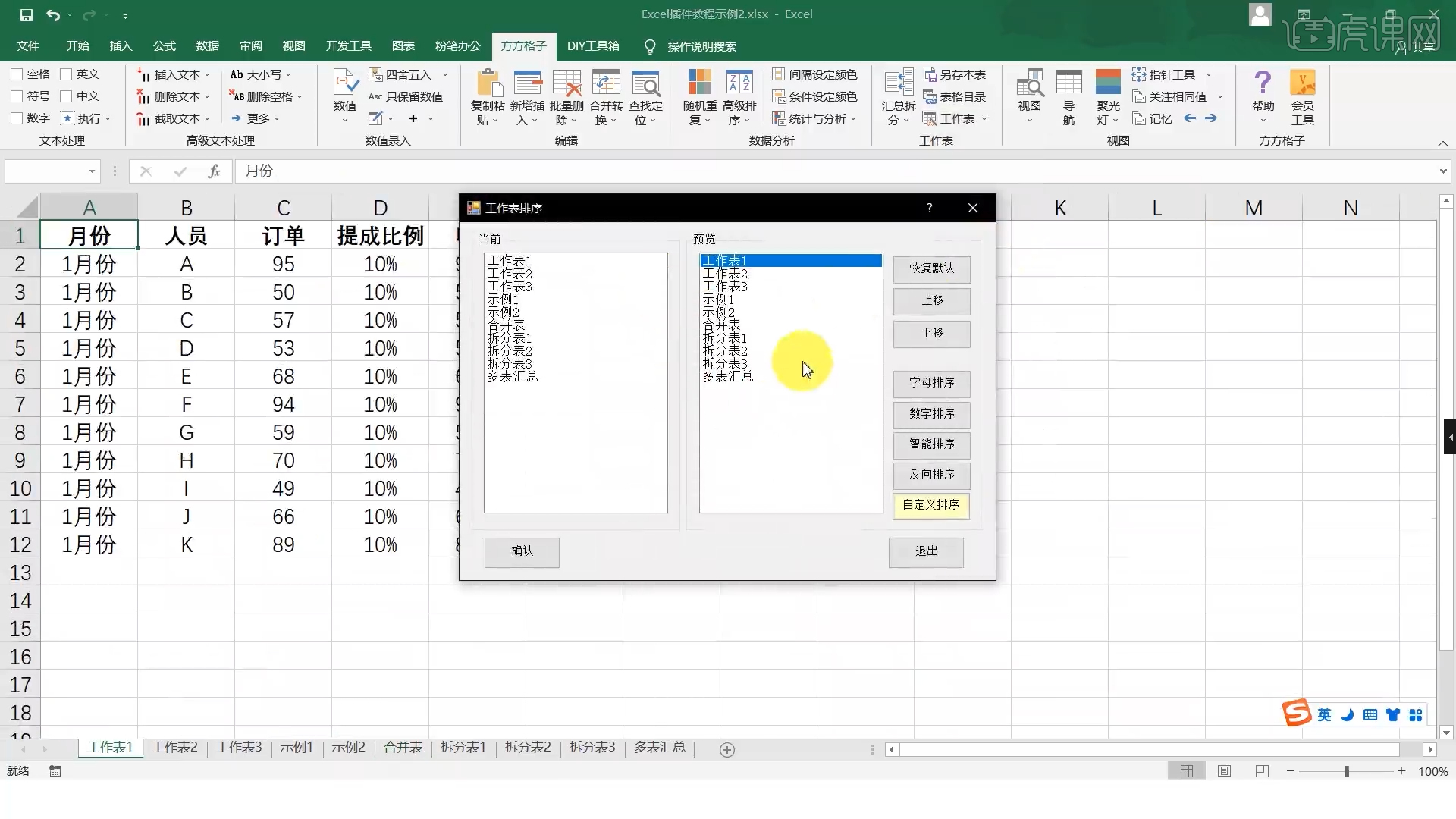Click the zoom out minus button
1456x819 pixels.
coord(1290,771)
